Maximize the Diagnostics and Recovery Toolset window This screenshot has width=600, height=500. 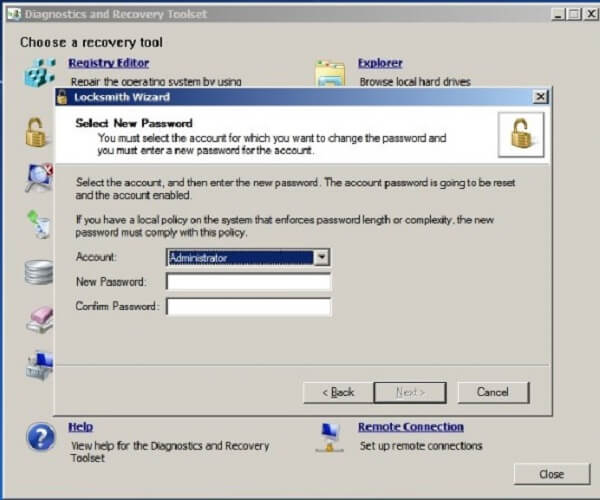point(574,14)
